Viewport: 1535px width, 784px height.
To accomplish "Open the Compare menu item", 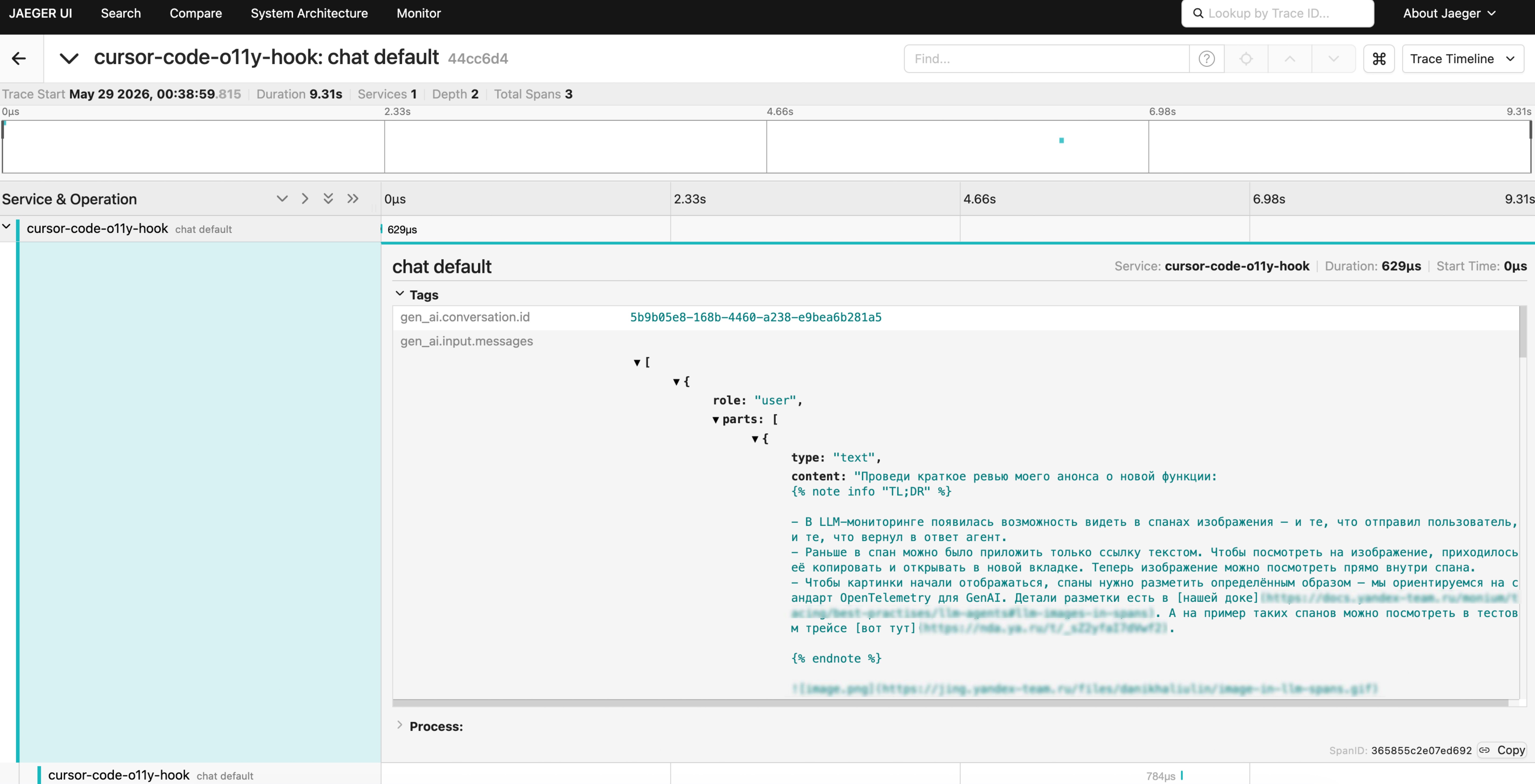I will (x=196, y=13).
